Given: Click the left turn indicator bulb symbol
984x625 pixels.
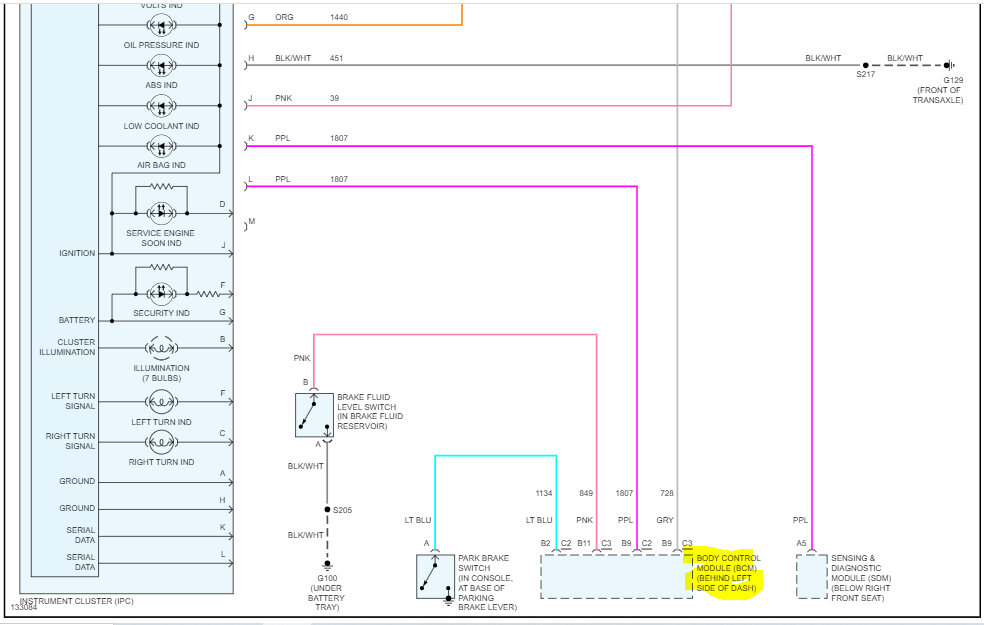Looking at the screenshot, I should pyautogui.click(x=161, y=402).
